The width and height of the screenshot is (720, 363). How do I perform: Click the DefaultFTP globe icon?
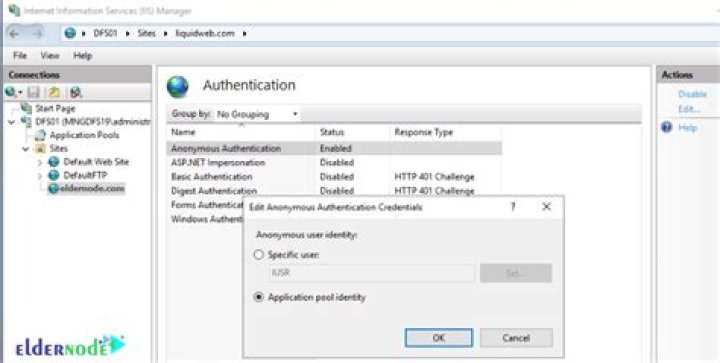click(x=54, y=175)
